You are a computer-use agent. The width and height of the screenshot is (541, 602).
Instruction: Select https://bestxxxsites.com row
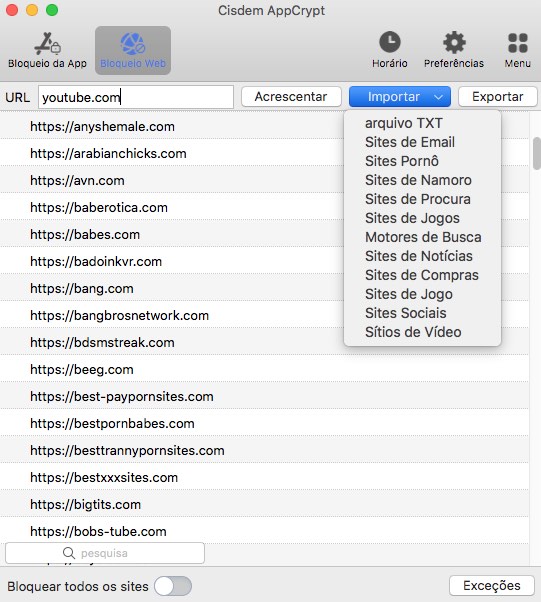(264, 477)
